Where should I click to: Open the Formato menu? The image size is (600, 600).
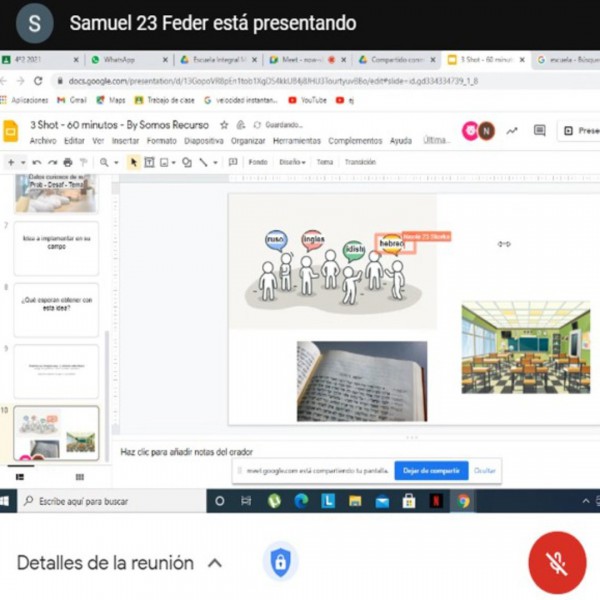161,141
